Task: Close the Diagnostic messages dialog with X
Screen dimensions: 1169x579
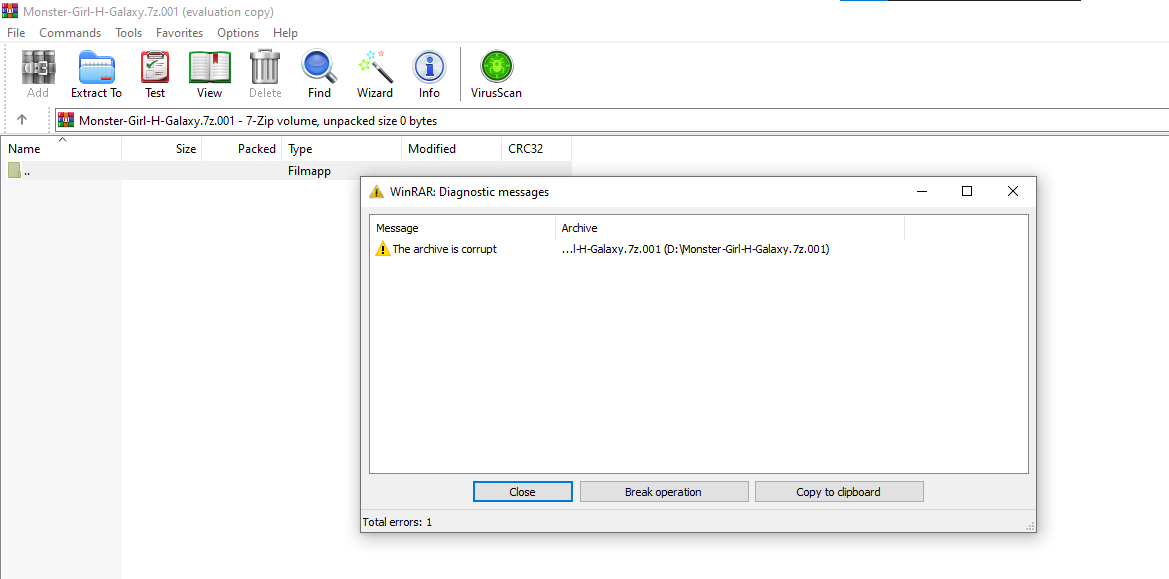Action: coord(1012,192)
